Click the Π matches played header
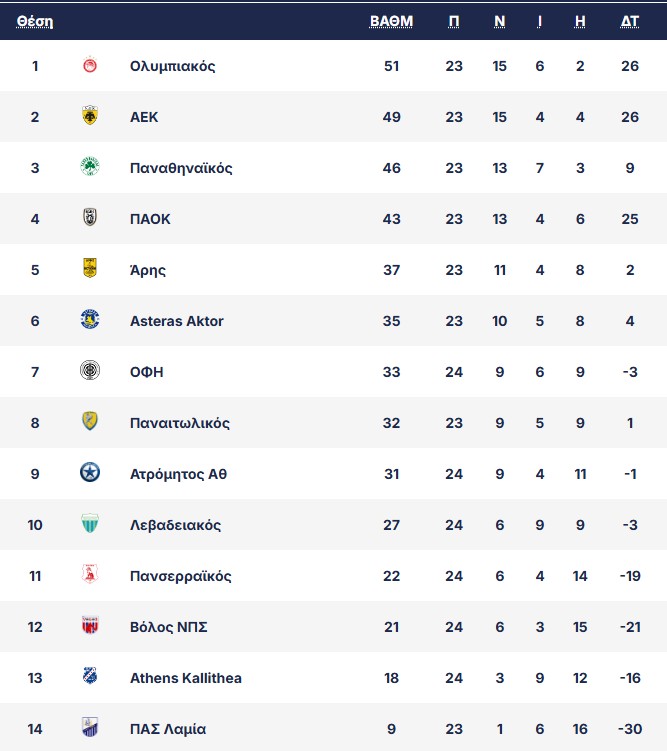This screenshot has height=751, width=667. [454, 20]
